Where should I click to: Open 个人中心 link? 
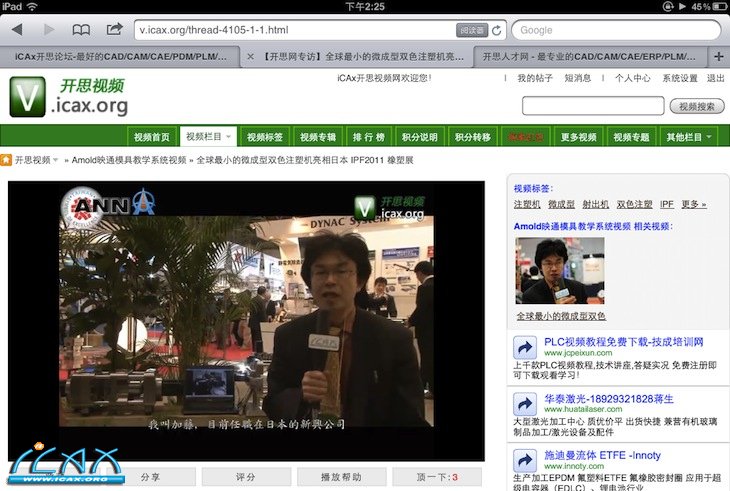632,78
